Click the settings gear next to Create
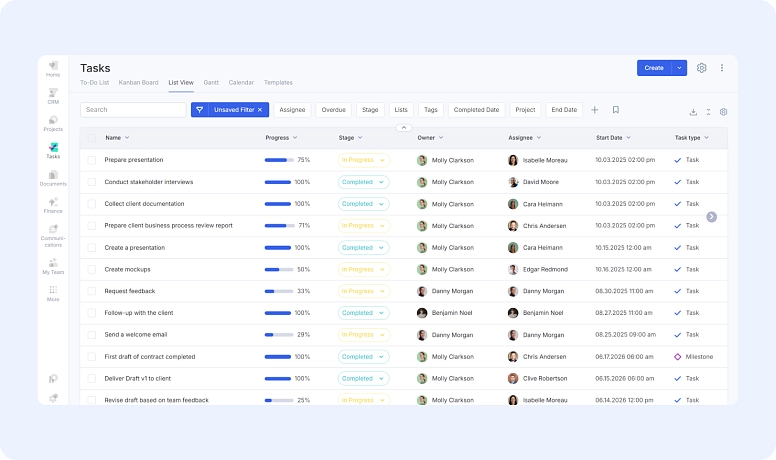The image size is (776, 460). 702,68
